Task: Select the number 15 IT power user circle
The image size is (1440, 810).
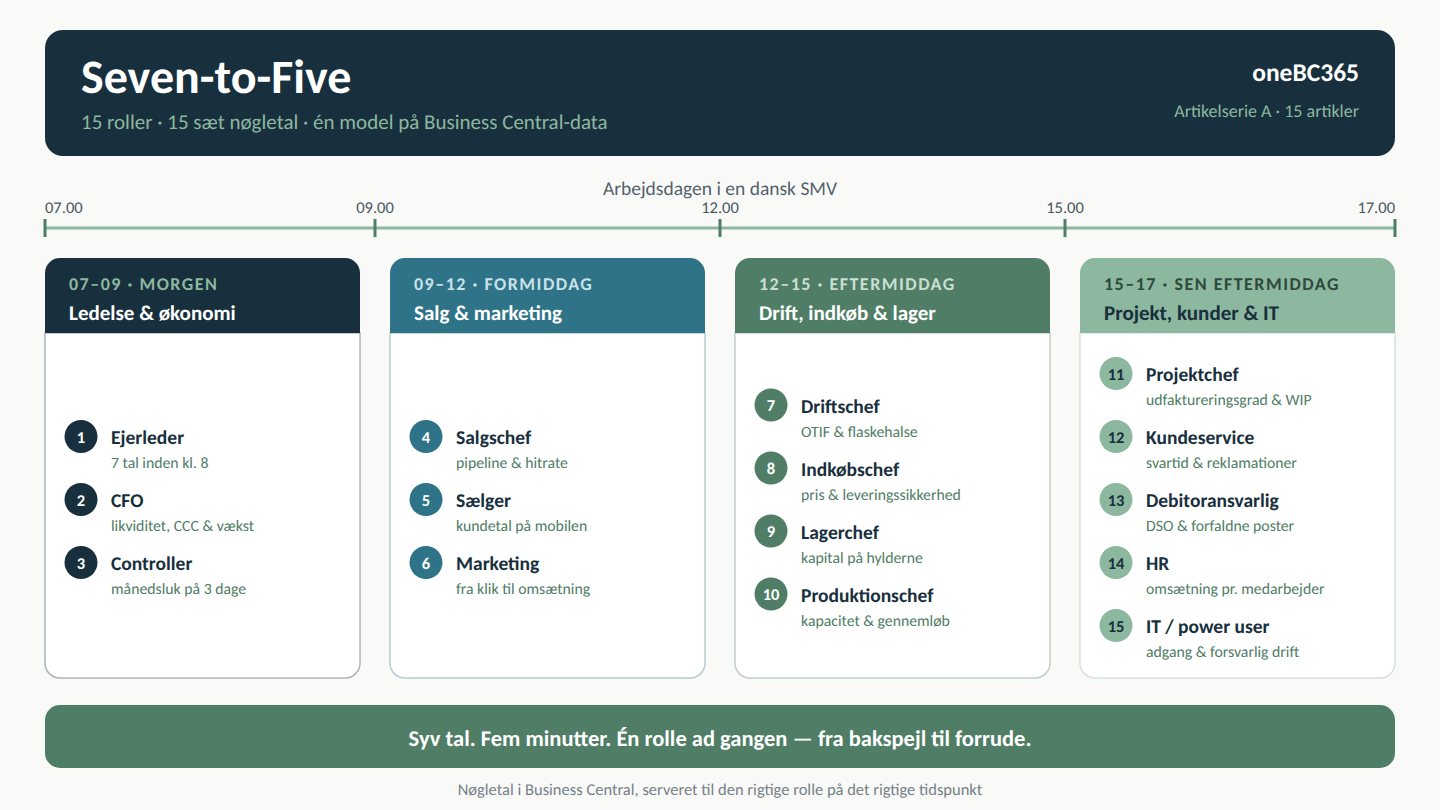Action: click(1116, 626)
